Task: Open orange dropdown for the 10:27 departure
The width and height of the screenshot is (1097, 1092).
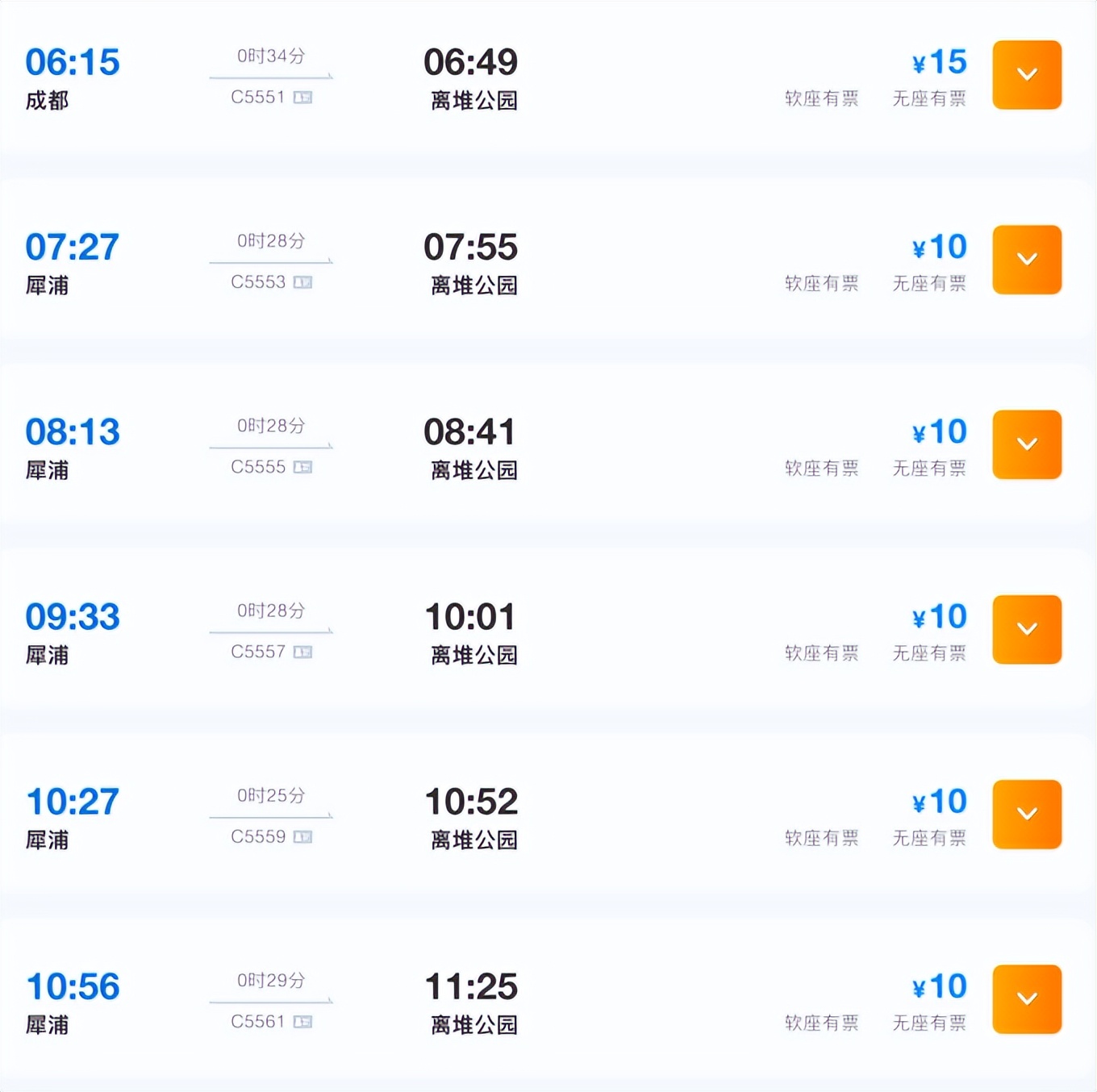Action: coord(1026,814)
